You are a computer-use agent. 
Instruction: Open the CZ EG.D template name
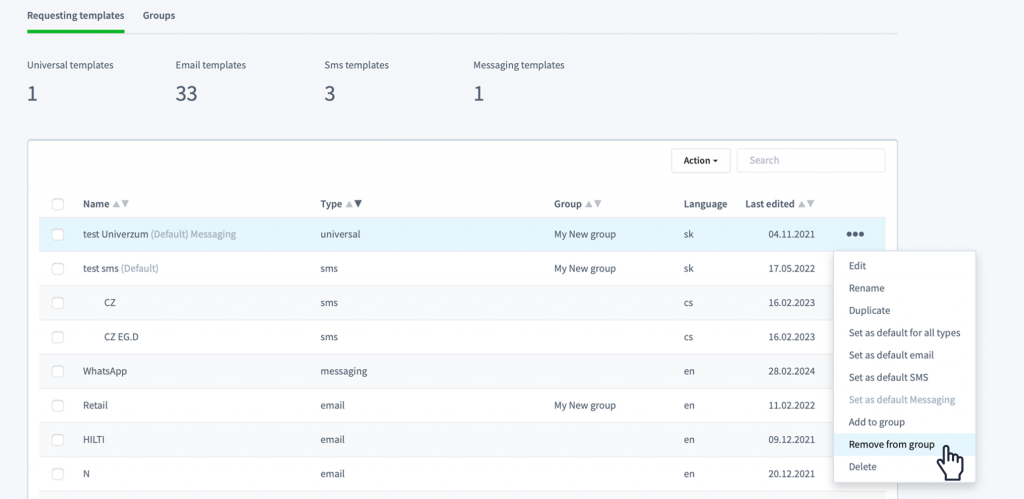121,337
